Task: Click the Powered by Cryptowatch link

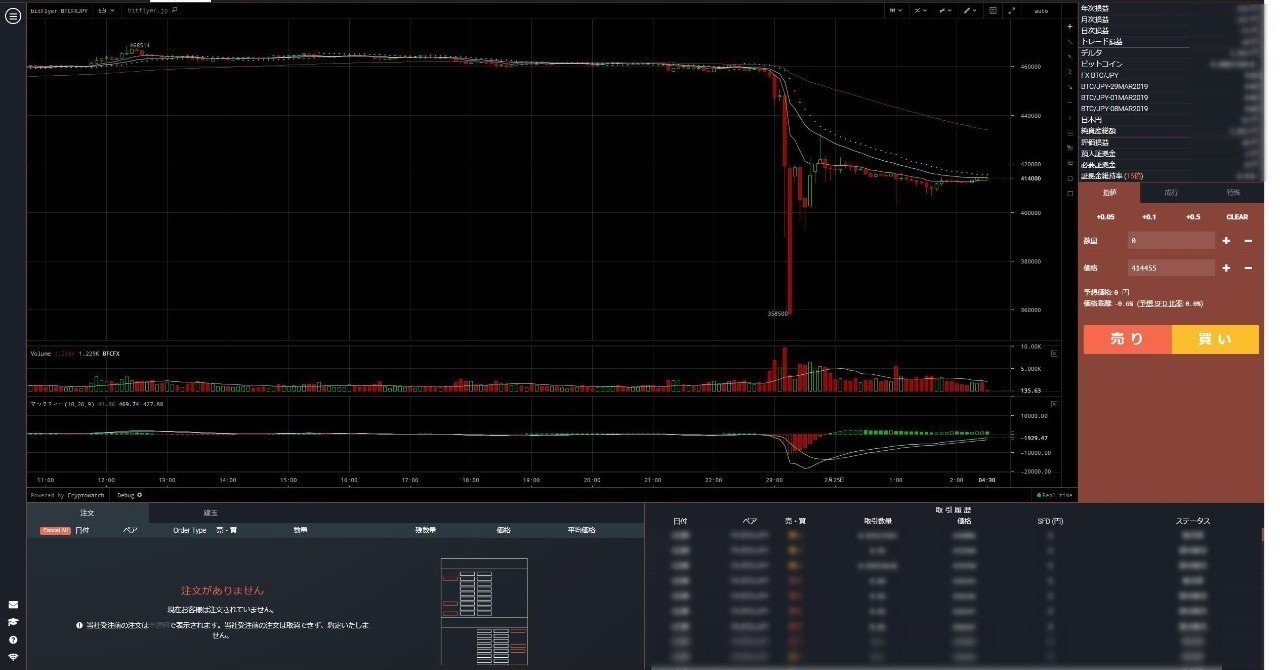Action: click(69, 494)
